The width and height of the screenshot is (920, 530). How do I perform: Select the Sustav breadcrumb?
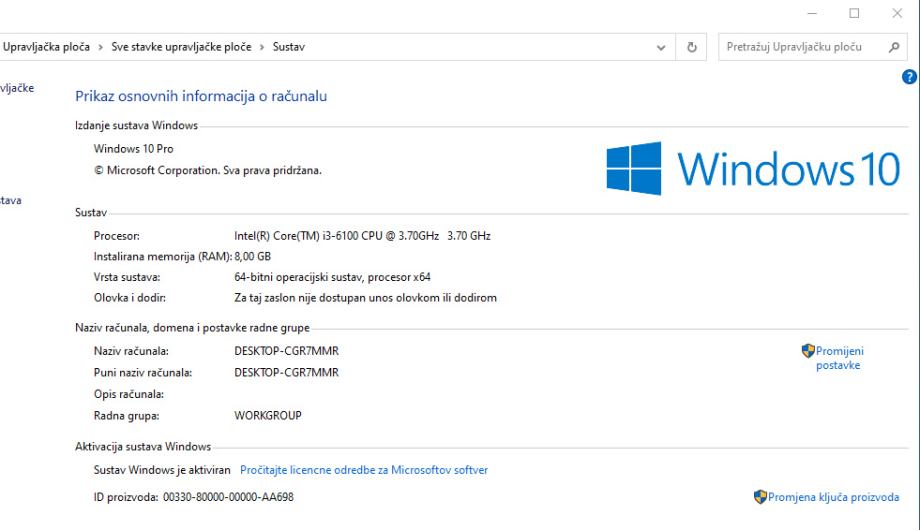coord(289,47)
